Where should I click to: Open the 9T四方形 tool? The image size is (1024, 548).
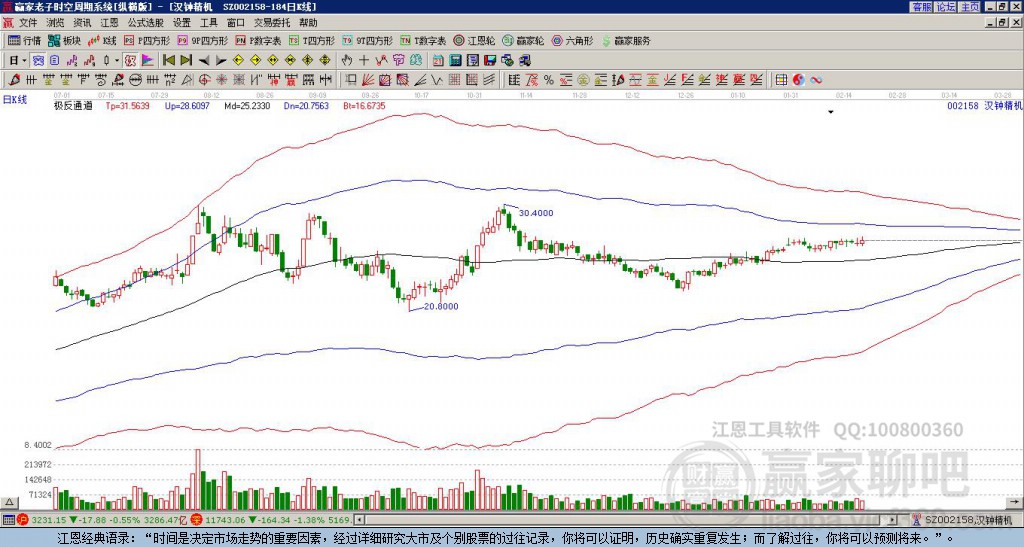tap(368, 40)
